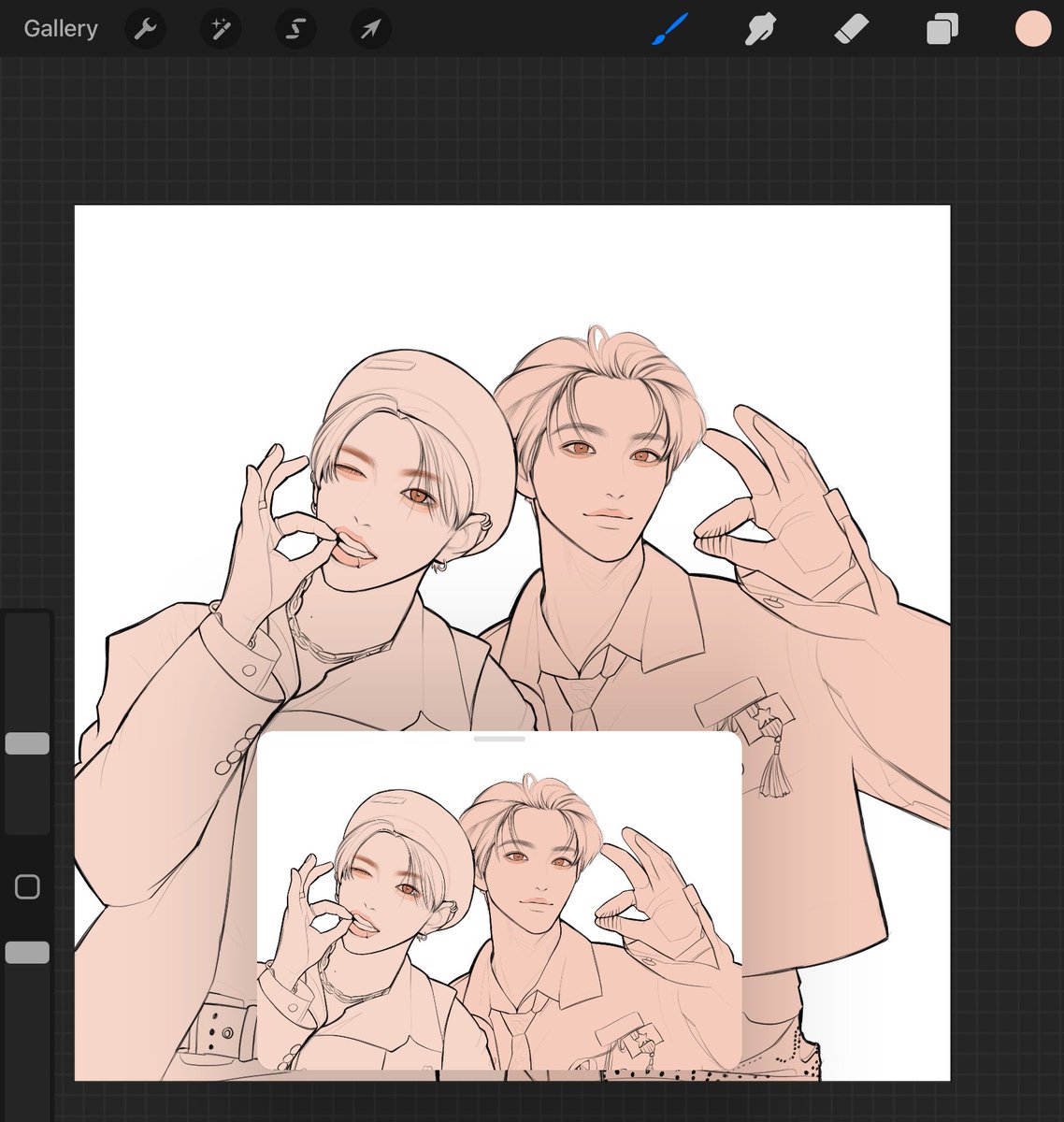Activate the Transform arrow tool
The image size is (1064, 1122).
[x=370, y=30]
